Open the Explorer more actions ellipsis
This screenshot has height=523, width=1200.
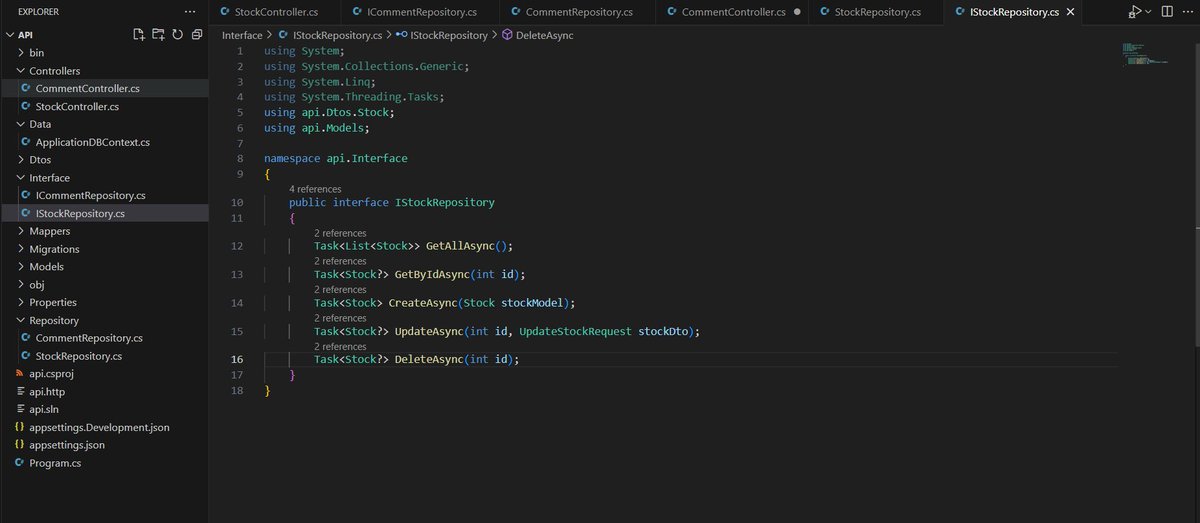(x=190, y=12)
